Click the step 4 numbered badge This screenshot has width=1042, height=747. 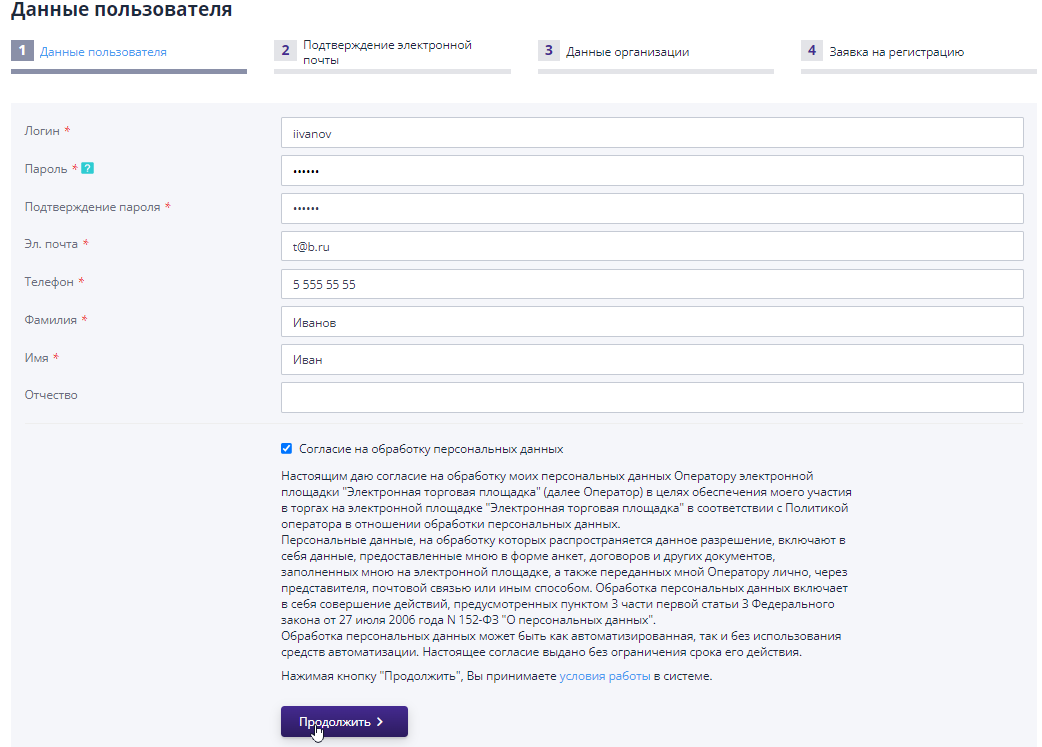(811, 49)
